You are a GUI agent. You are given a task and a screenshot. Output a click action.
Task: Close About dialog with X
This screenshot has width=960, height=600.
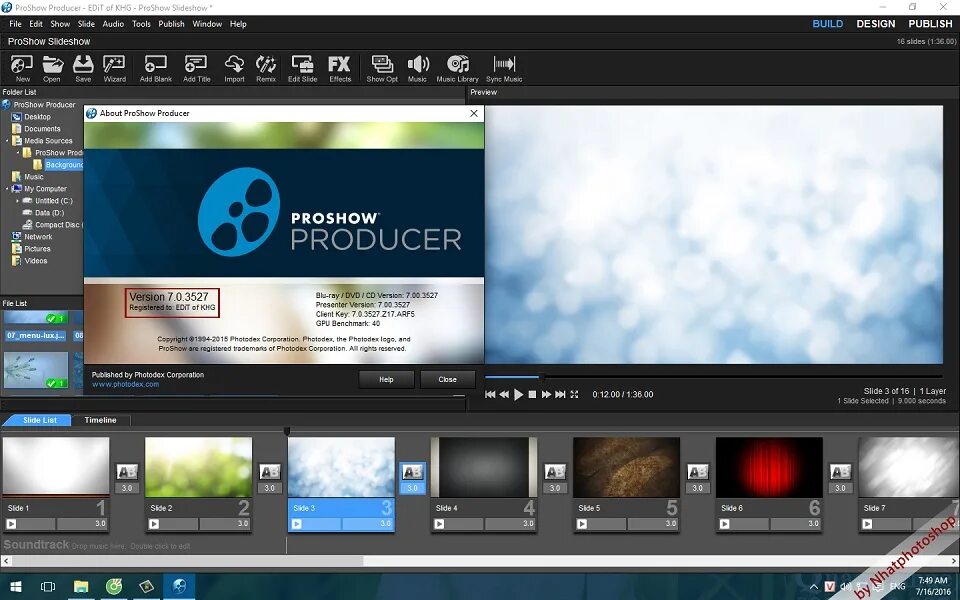pyautogui.click(x=474, y=113)
